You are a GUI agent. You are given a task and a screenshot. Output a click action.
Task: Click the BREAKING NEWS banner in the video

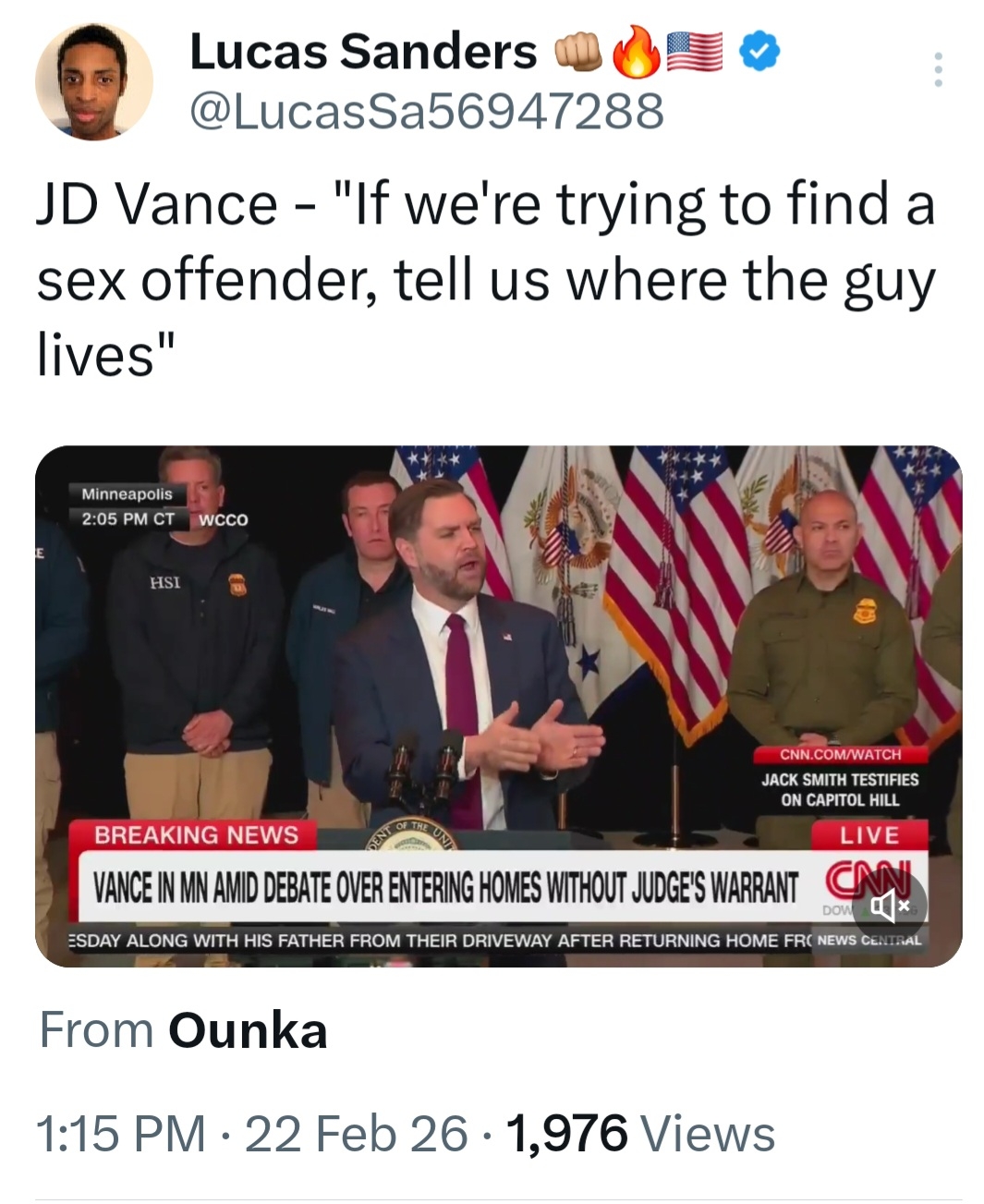tap(197, 835)
